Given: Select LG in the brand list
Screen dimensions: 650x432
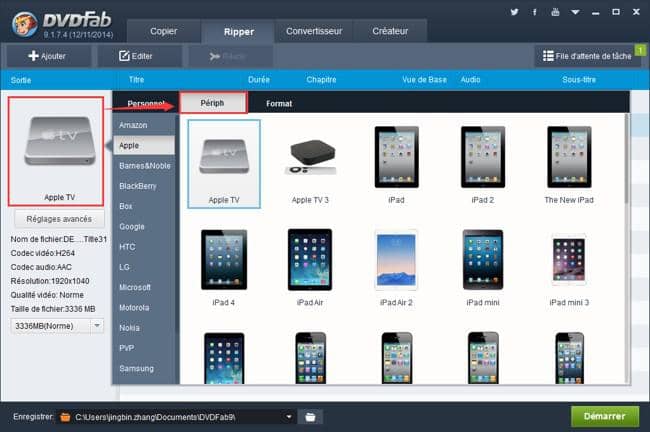Looking at the screenshot, I should click(144, 267).
